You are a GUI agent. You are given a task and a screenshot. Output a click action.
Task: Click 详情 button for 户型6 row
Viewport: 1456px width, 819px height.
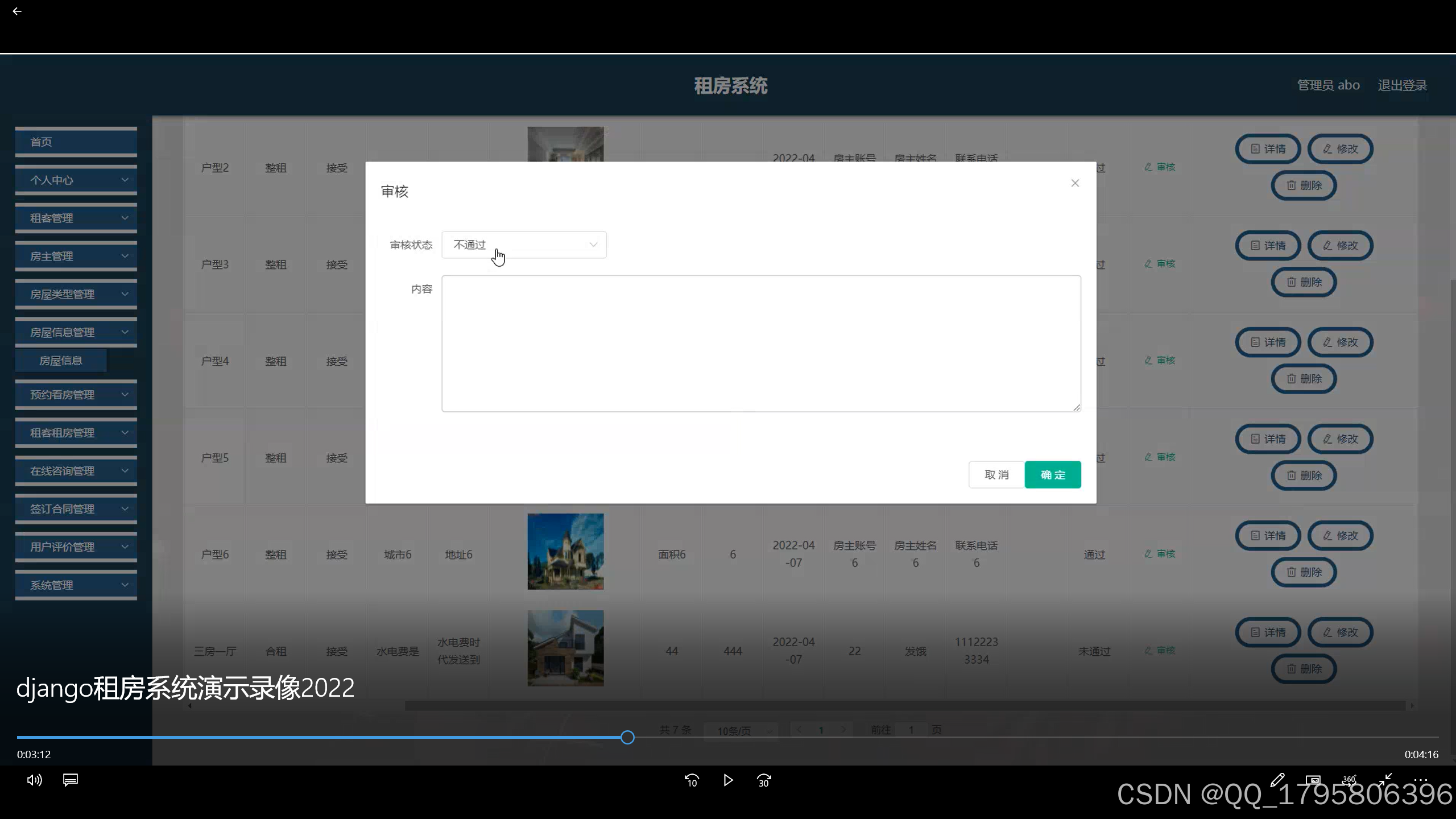1268,536
